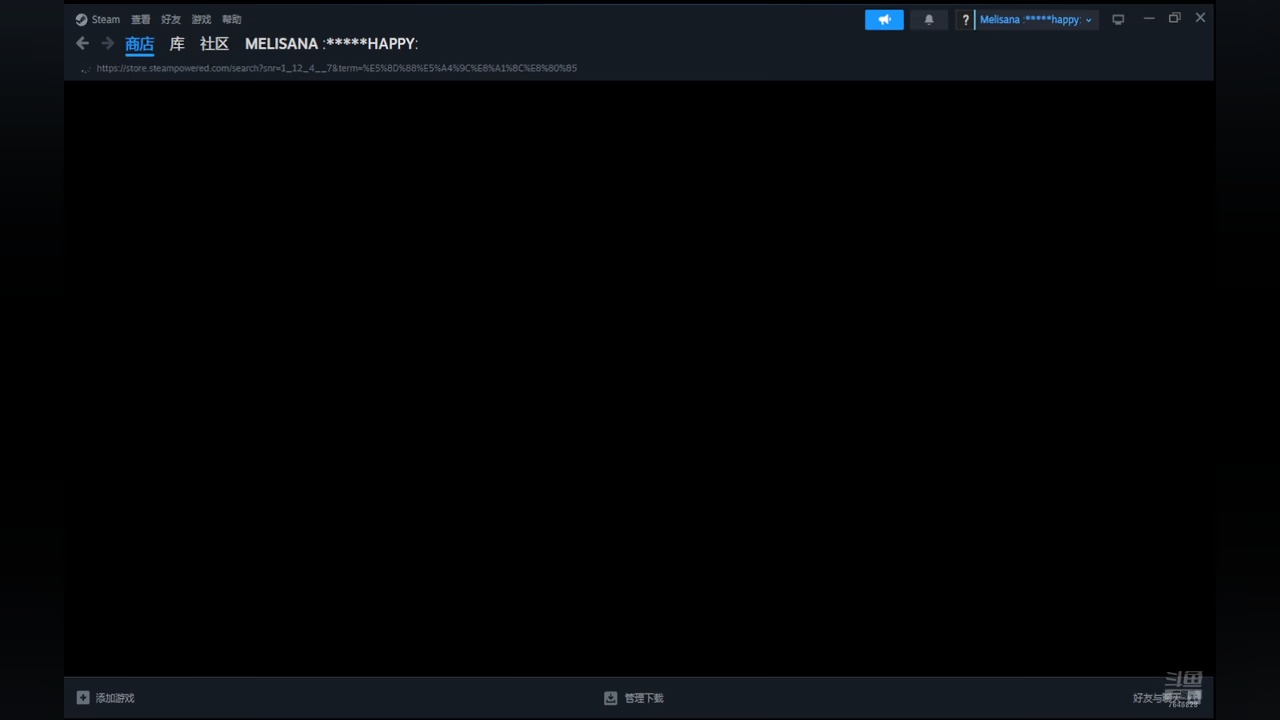Click the download icon beside 管理下载
Screen dimensions: 1280x720
click(611, 698)
